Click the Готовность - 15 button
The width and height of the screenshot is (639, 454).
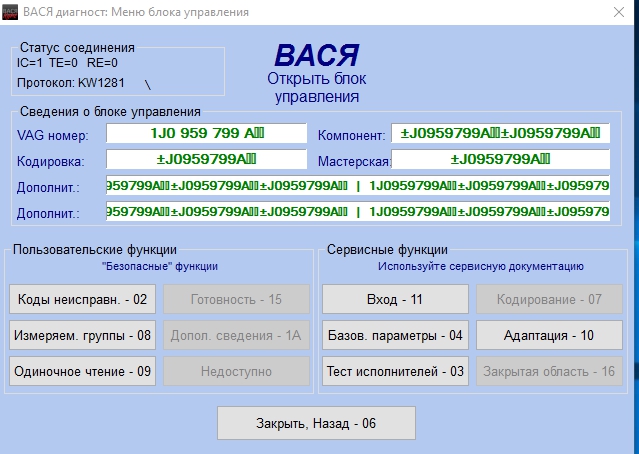tap(234, 299)
